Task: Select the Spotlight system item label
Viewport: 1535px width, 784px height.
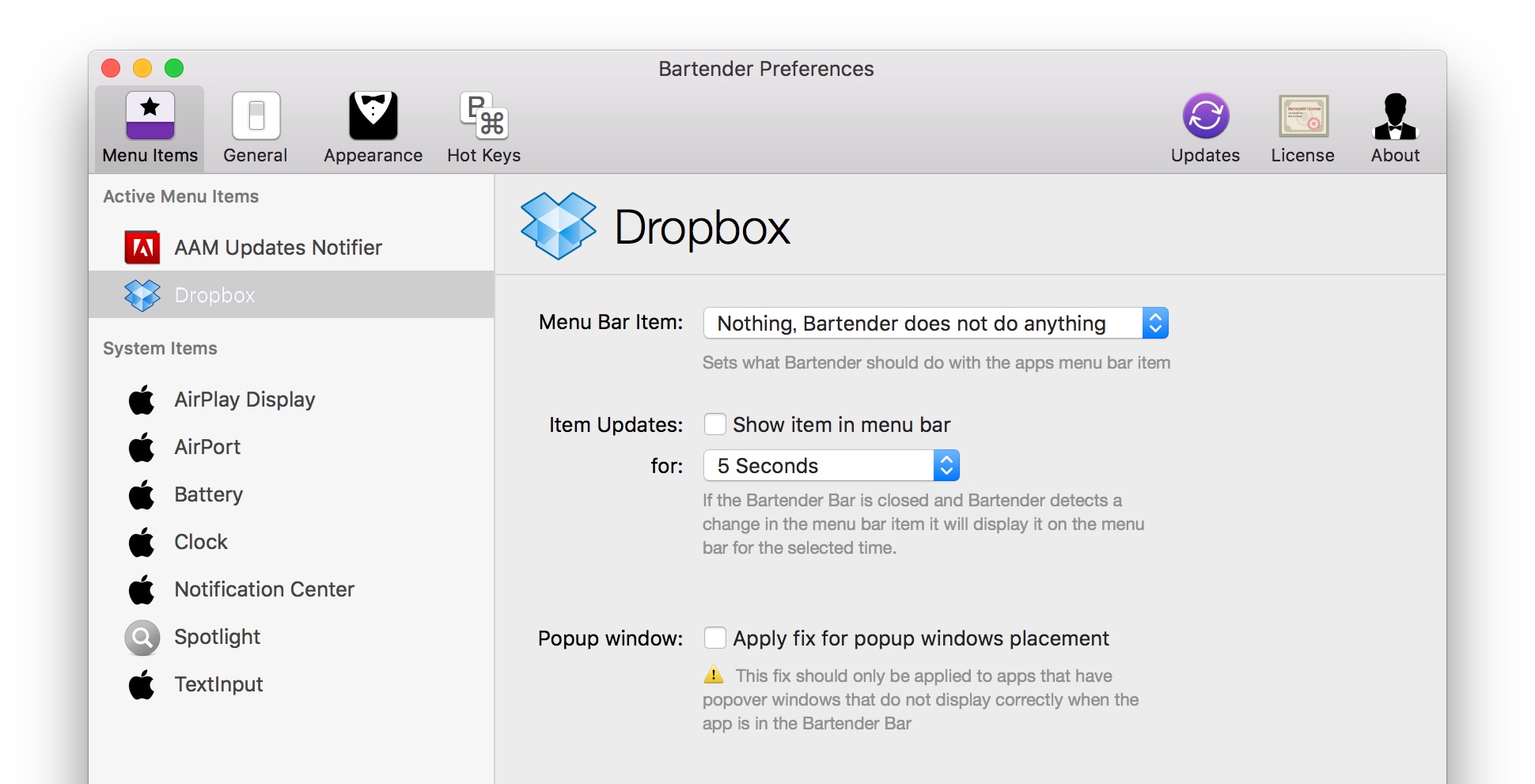Action: tap(217, 637)
